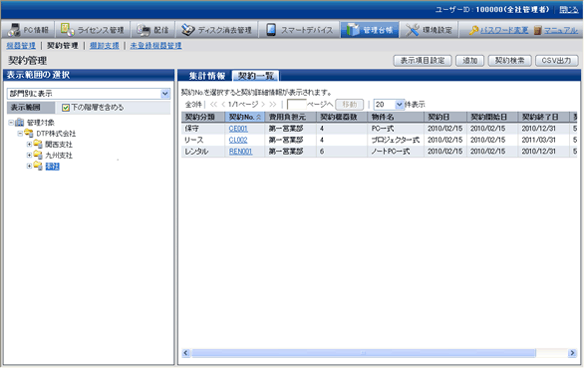Click the 契約機器数 column header
The width and height of the screenshot is (584, 368).
[x=342, y=117]
